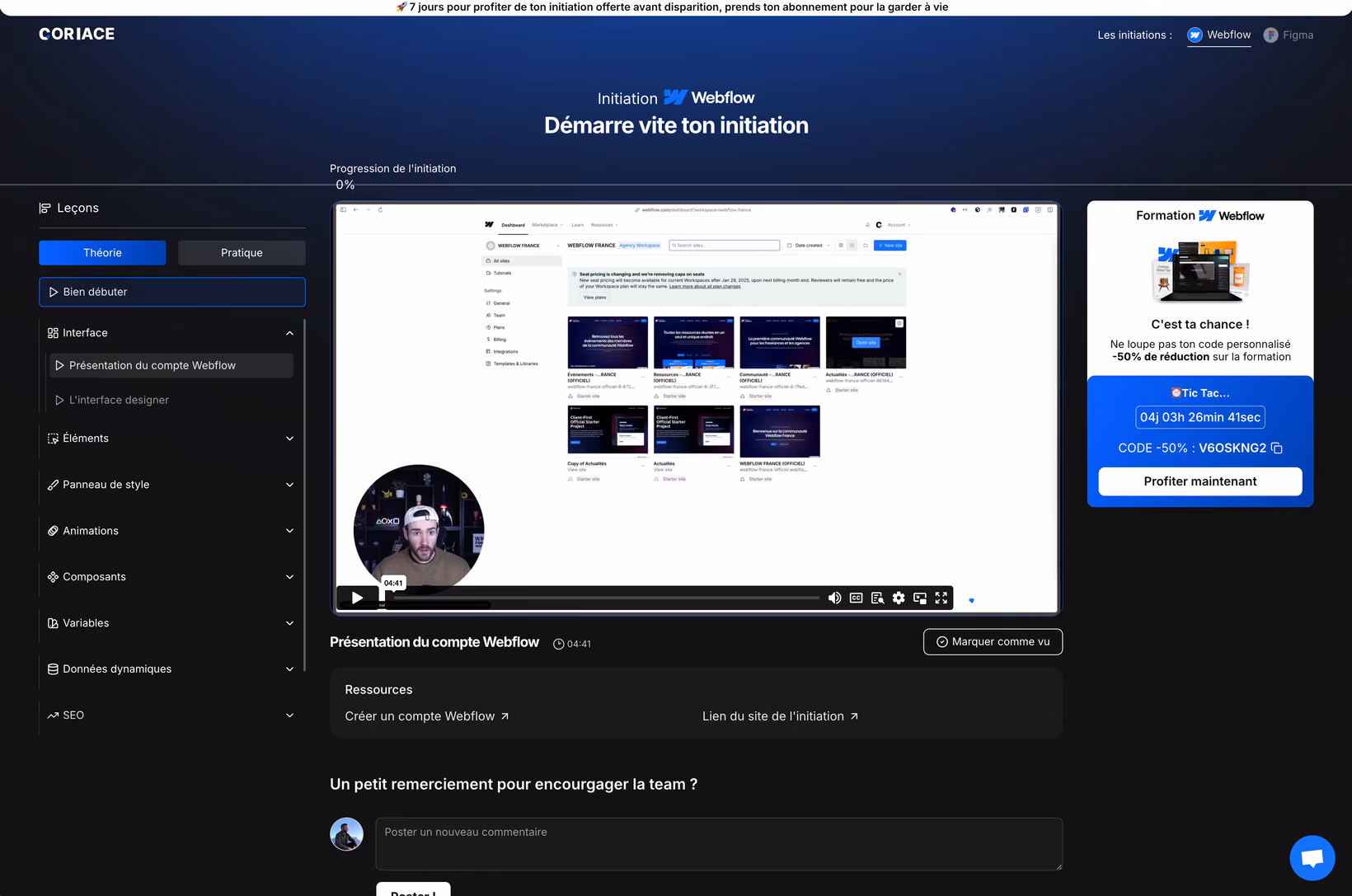
Task: Select the Pratique tab
Action: (242, 253)
